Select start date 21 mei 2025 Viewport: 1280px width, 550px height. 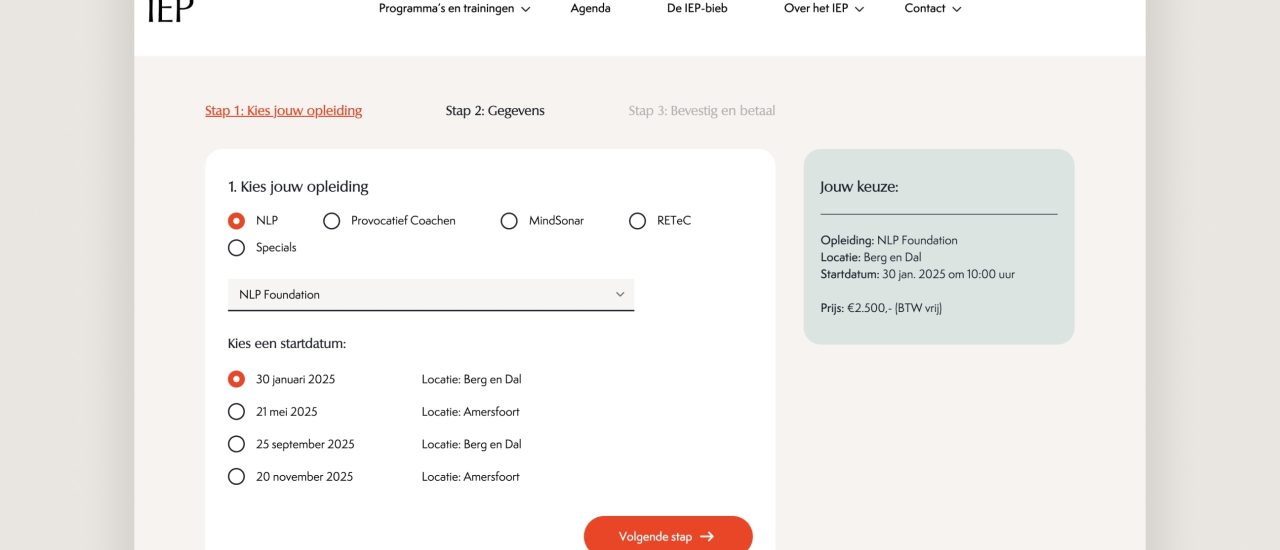pos(236,412)
